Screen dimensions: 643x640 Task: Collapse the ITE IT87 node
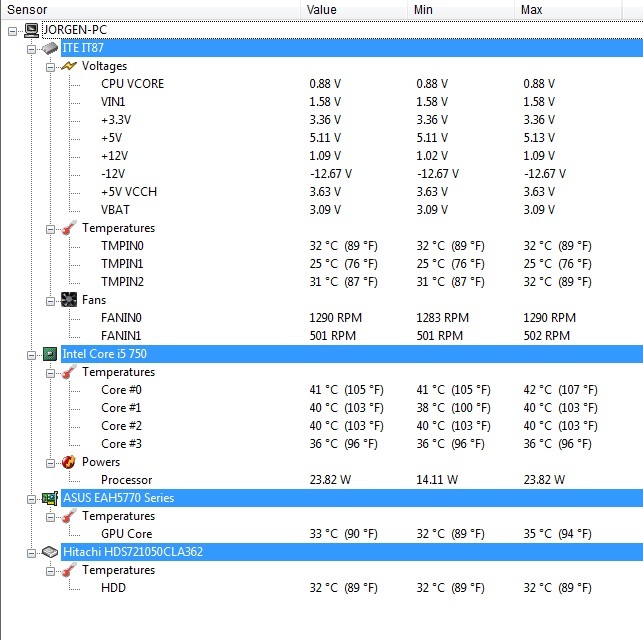point(31,49)
